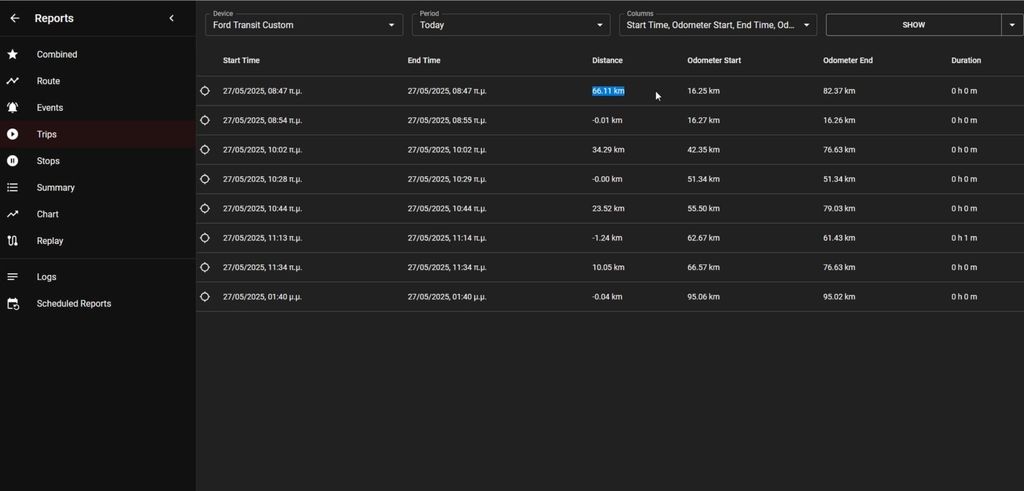Open the Combined report star icon
The image size is (1024, 491).
pyautogui.click(x=13, y=54)
